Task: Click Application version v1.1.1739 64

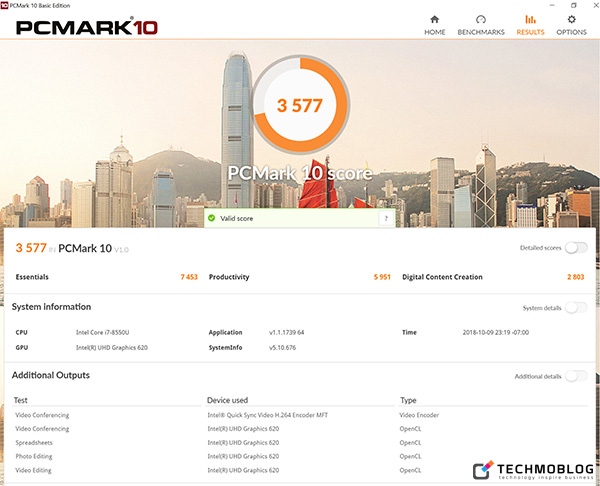Action: pos(287,332)
